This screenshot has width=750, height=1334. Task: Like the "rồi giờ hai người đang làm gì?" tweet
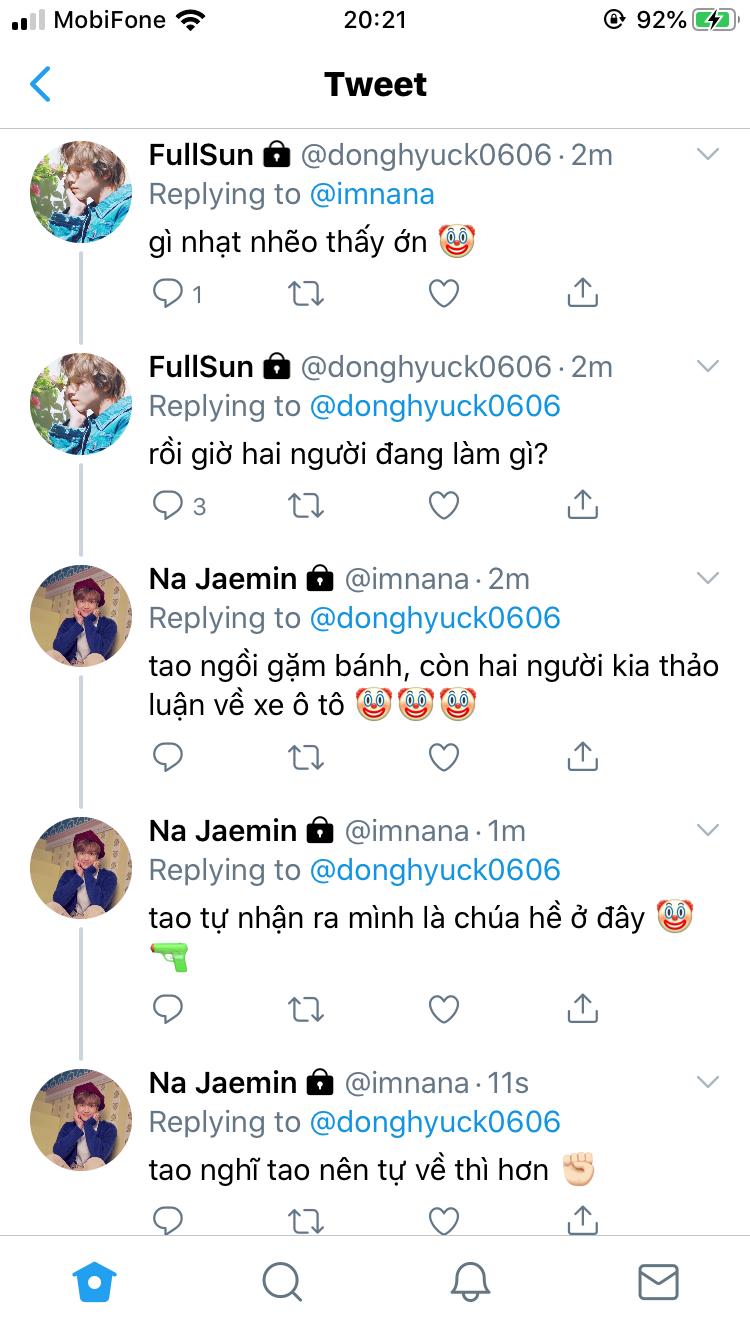click(443, 506)
